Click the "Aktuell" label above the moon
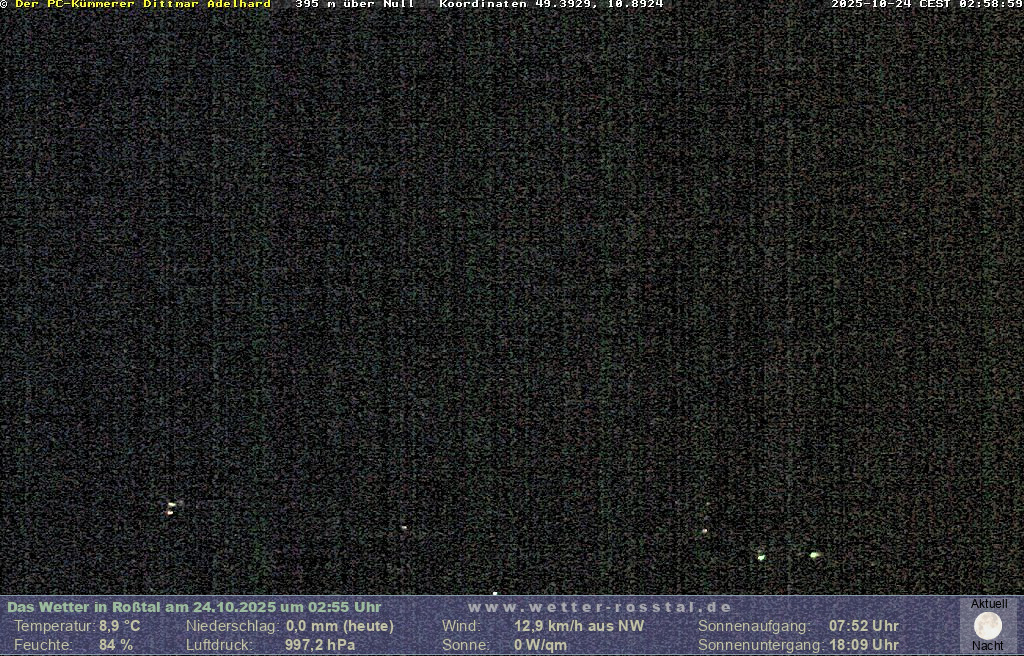 [989, 604]
